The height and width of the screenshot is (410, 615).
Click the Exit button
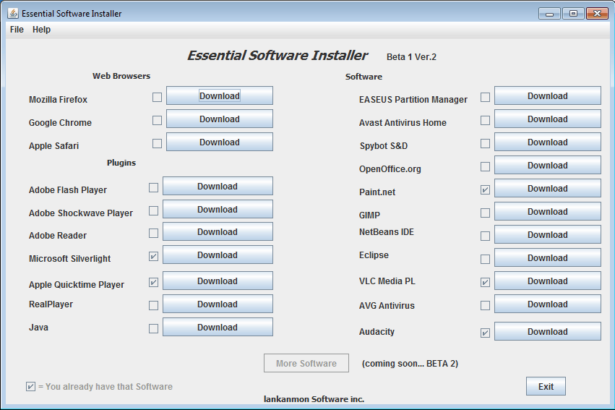[545, 386]
